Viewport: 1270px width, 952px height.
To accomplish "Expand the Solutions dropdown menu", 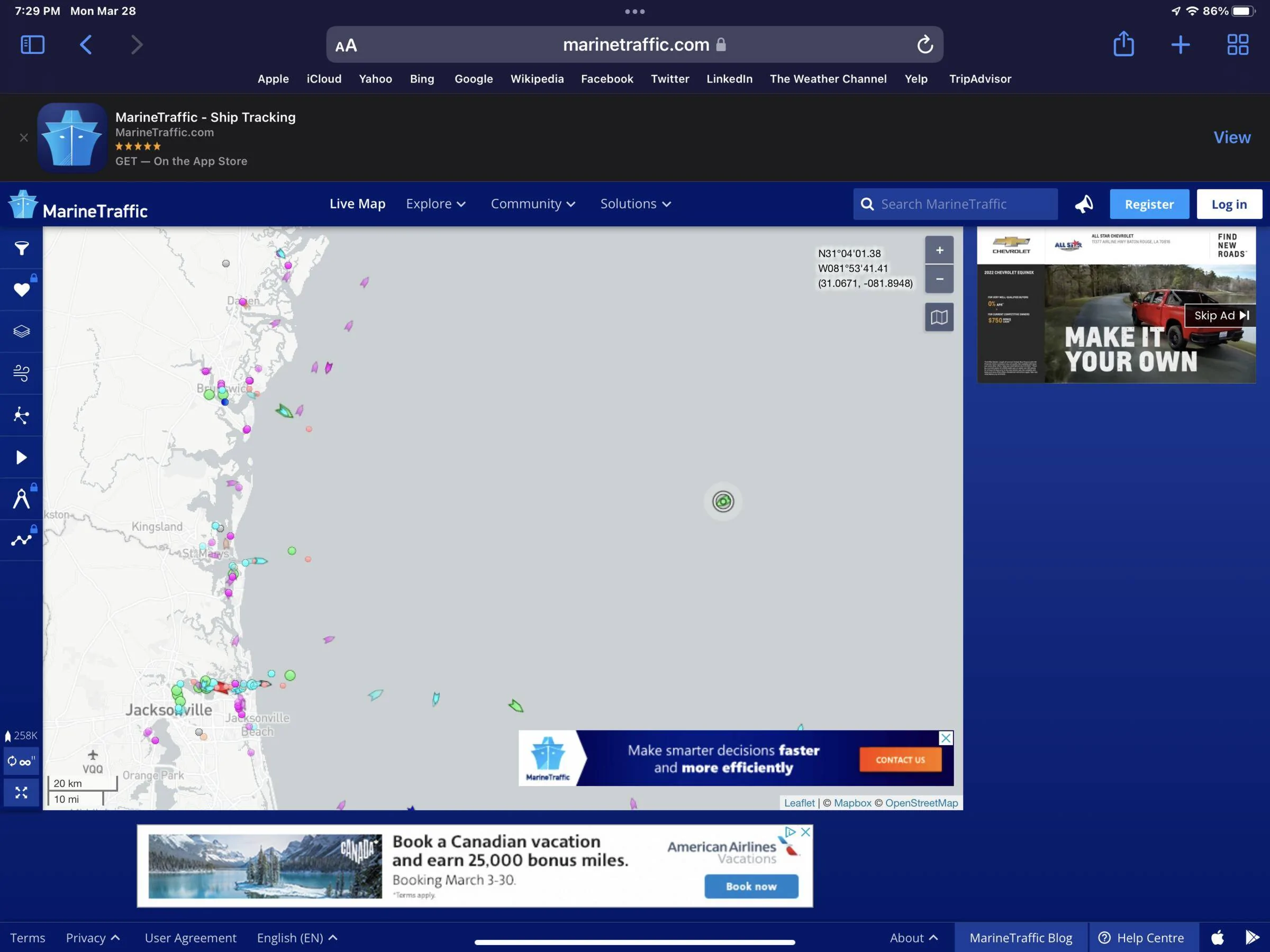I will 636,204.
